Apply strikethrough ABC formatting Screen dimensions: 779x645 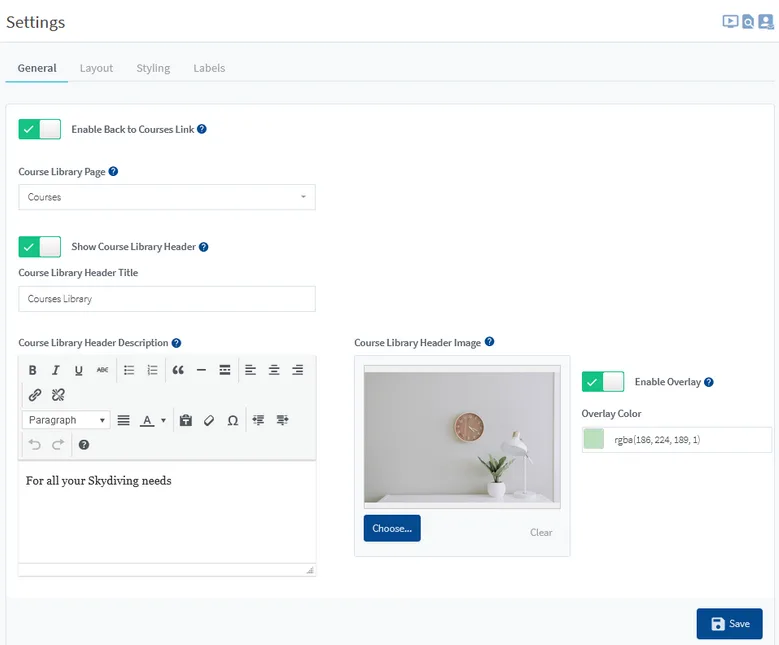(x=102, y=370)
